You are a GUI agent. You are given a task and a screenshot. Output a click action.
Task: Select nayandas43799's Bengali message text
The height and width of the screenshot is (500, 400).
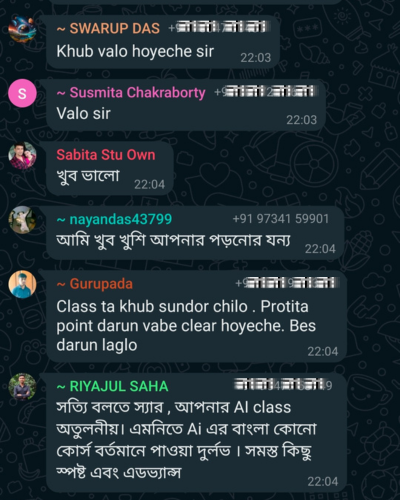click(x=173, y=240)
